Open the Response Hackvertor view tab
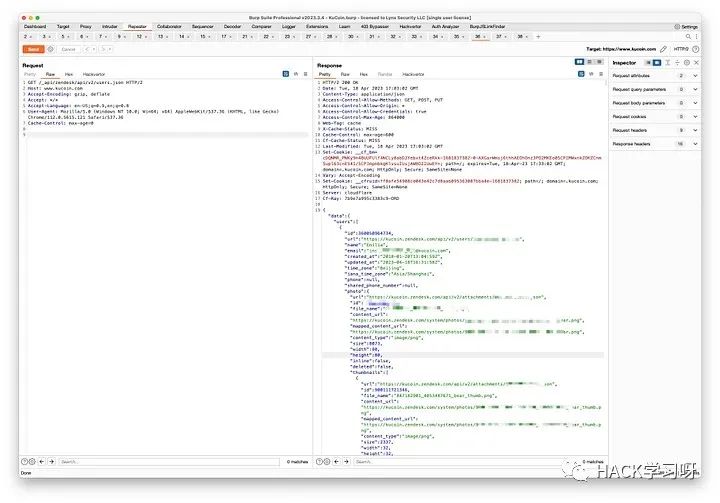This screenshot has height=503, width=720. (x=413, y=74)
